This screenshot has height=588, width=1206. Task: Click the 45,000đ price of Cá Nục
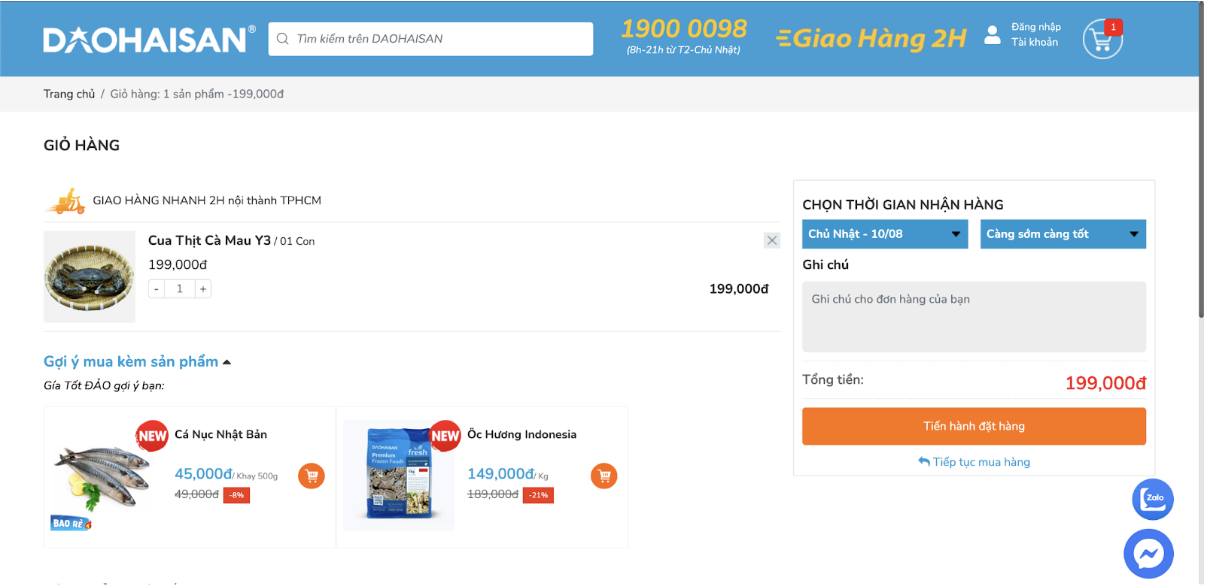pyautogui.click(x=203, y=474)
